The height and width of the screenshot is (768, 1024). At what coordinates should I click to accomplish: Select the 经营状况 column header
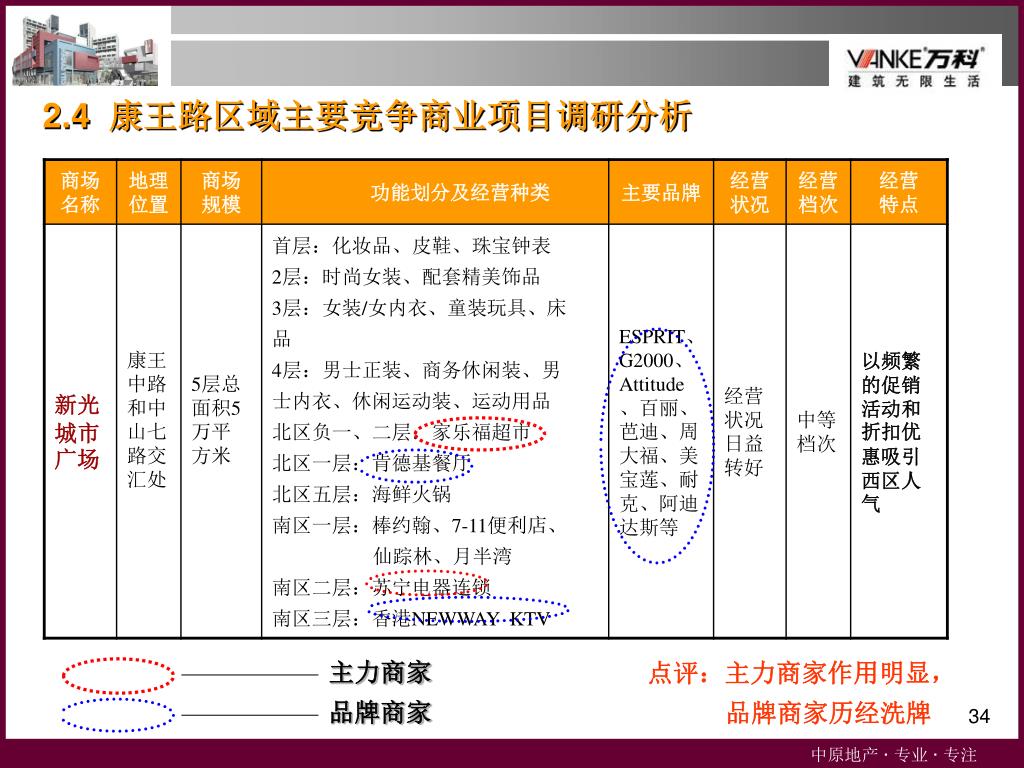click(x=750, y=192)
